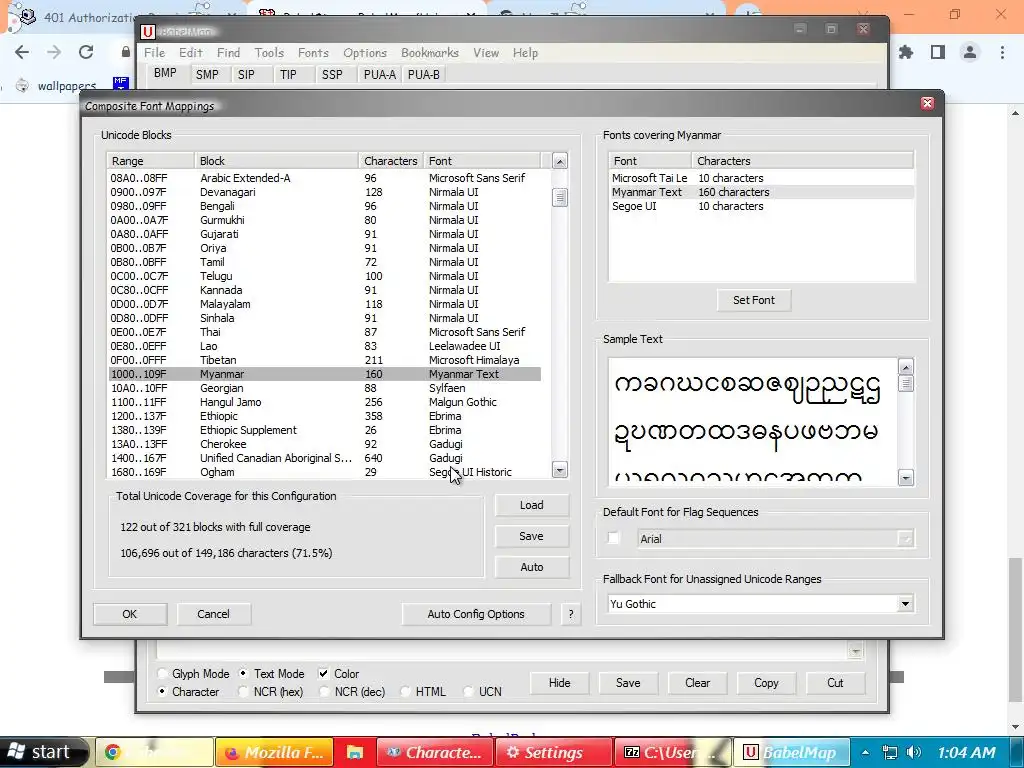This screenshot has height=768, width=1024.
Task: Click the browser side panel icon
Action: (938, 52)
